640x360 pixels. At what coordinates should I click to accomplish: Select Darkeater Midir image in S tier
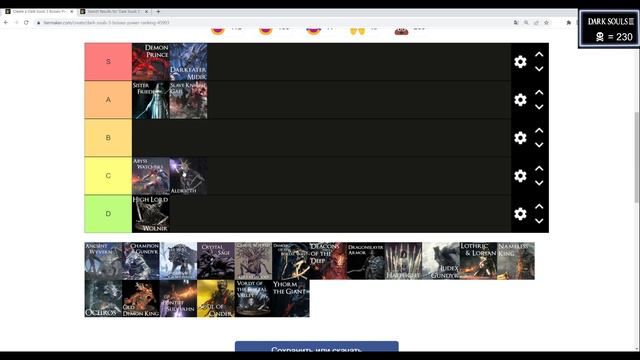pos(188,62)
